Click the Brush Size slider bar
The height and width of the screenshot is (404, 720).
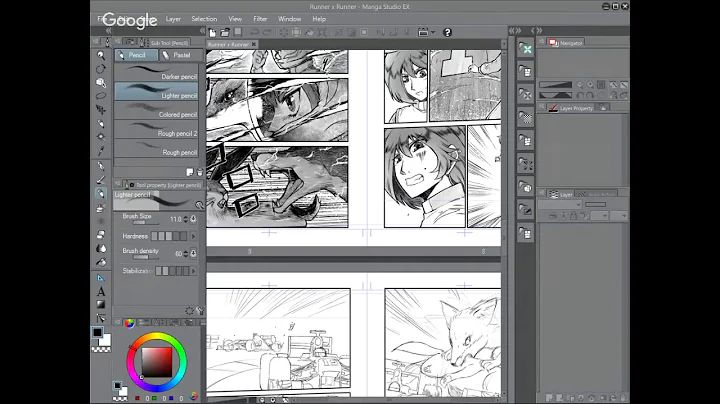[146, 223]
